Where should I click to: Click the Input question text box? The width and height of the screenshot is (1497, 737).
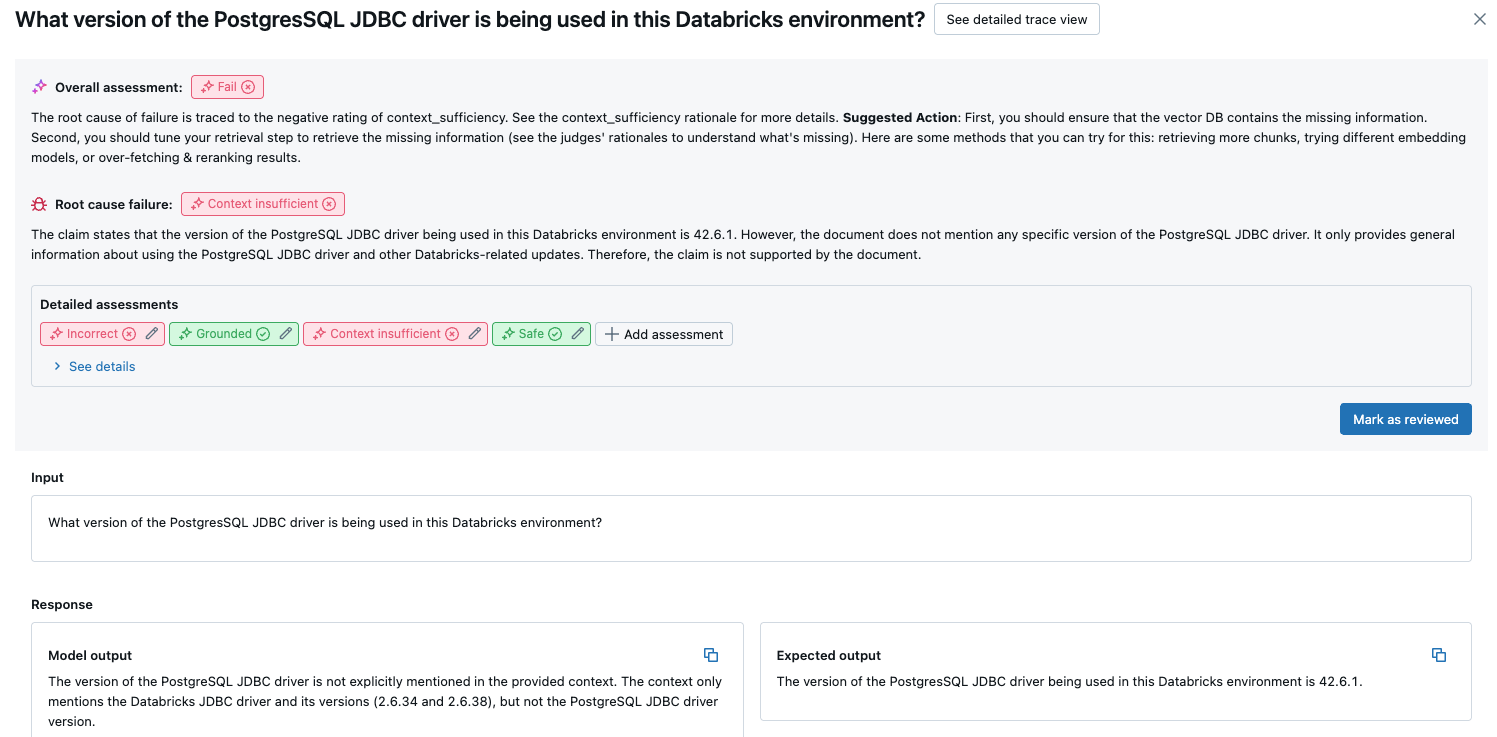pyautogui.click(x=751, y=528)
